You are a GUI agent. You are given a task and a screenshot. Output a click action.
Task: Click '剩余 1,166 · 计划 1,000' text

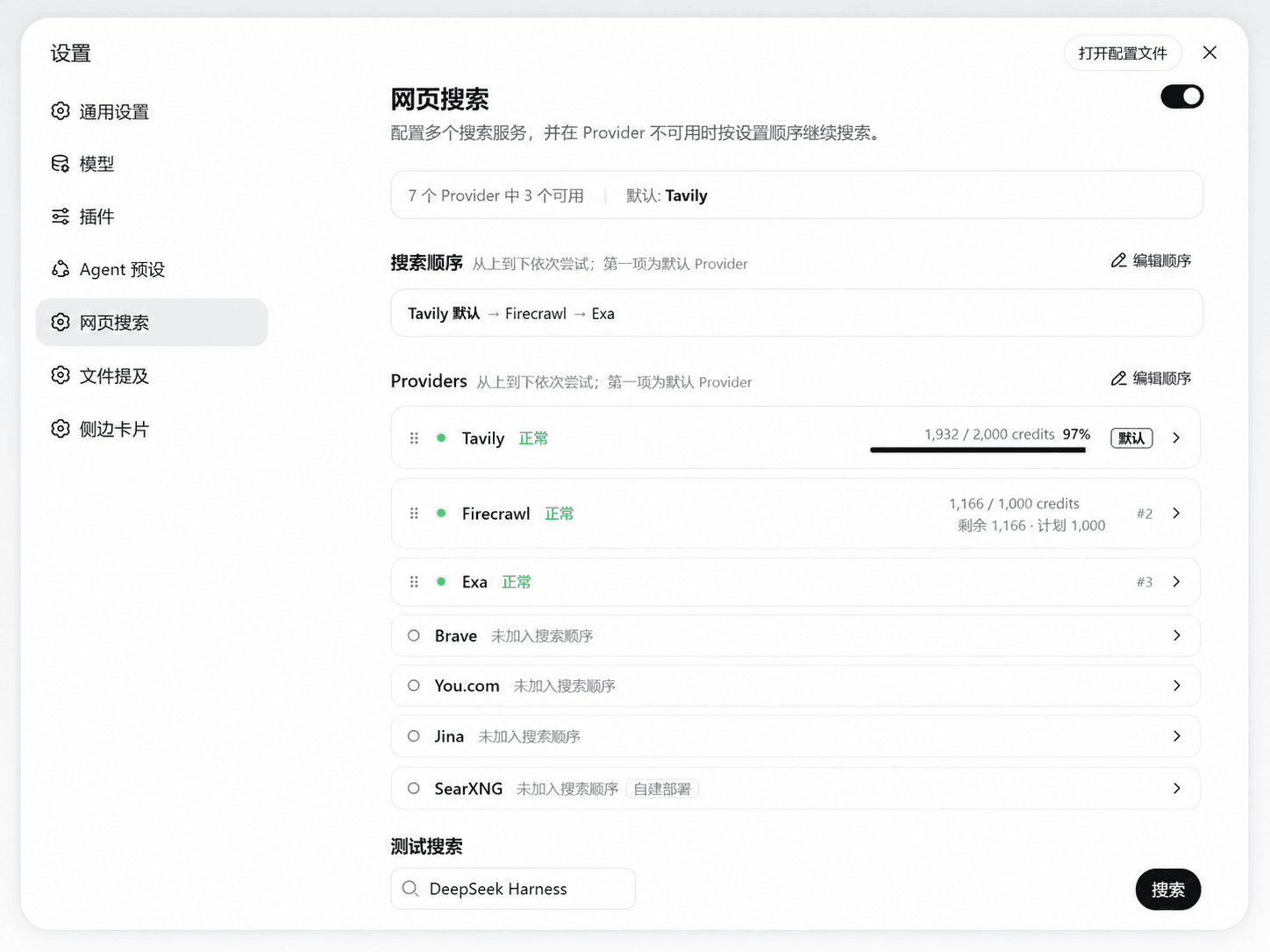(1031, 525)
